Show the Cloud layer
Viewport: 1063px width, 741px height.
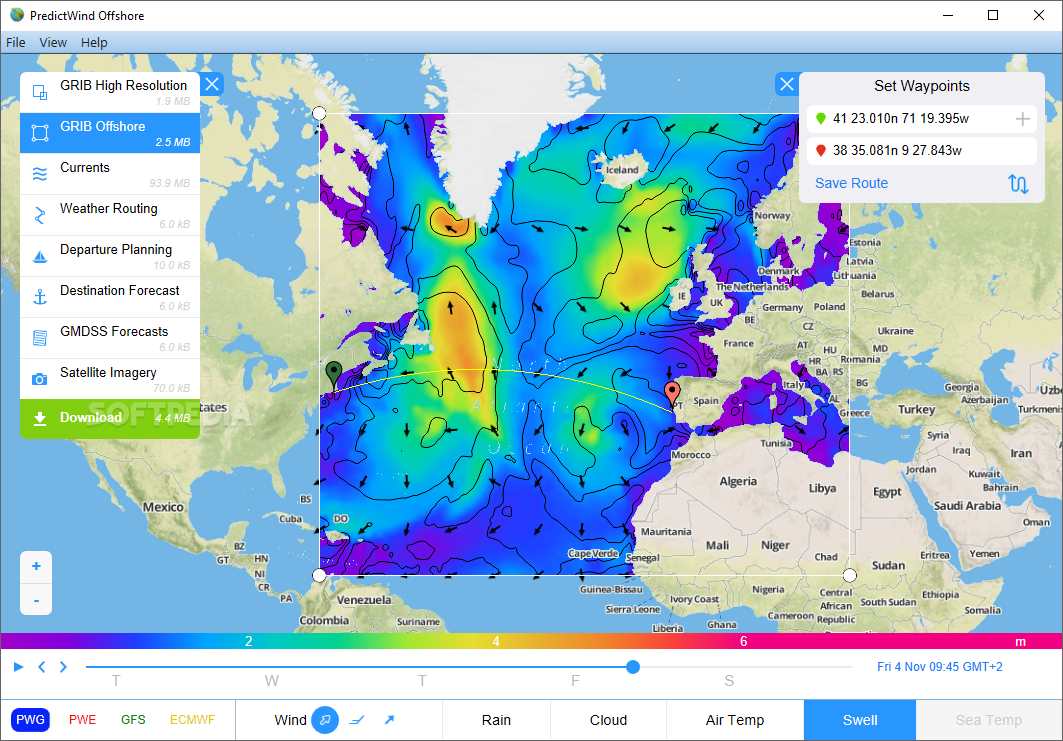point(608,720)
